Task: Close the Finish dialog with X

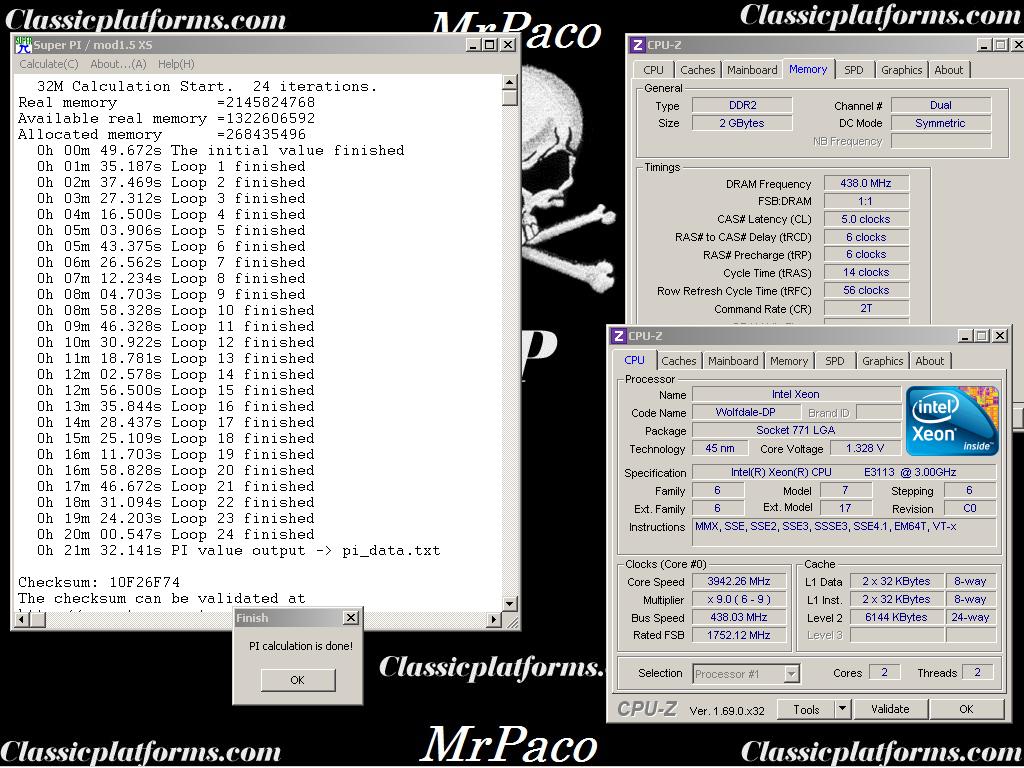Action: pyautogui.click(x=351, y=617)
